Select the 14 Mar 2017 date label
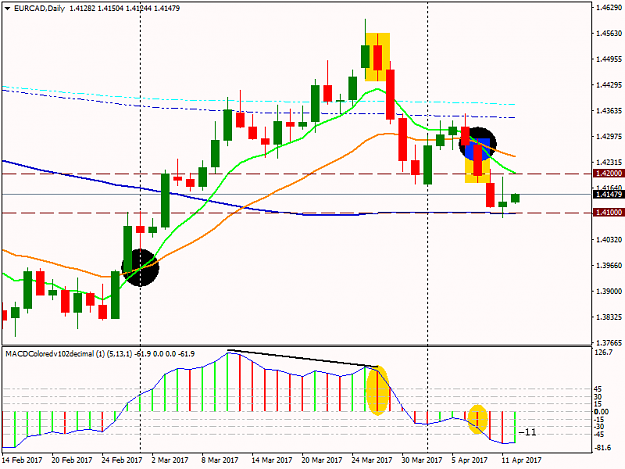 271,460
